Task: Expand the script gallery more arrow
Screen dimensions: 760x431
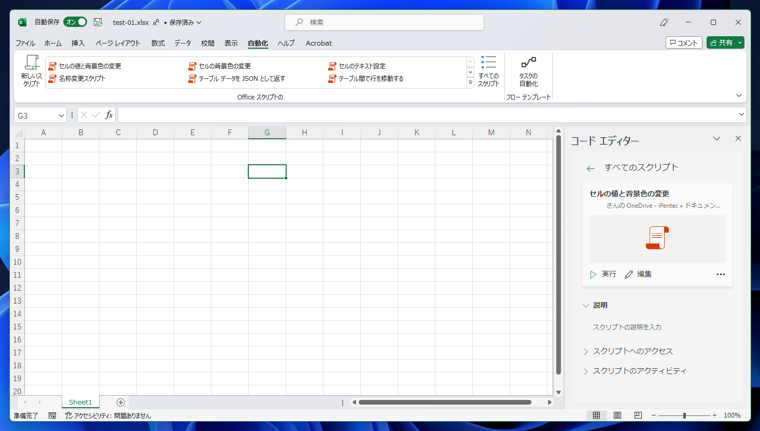Action: coord(470,83)
